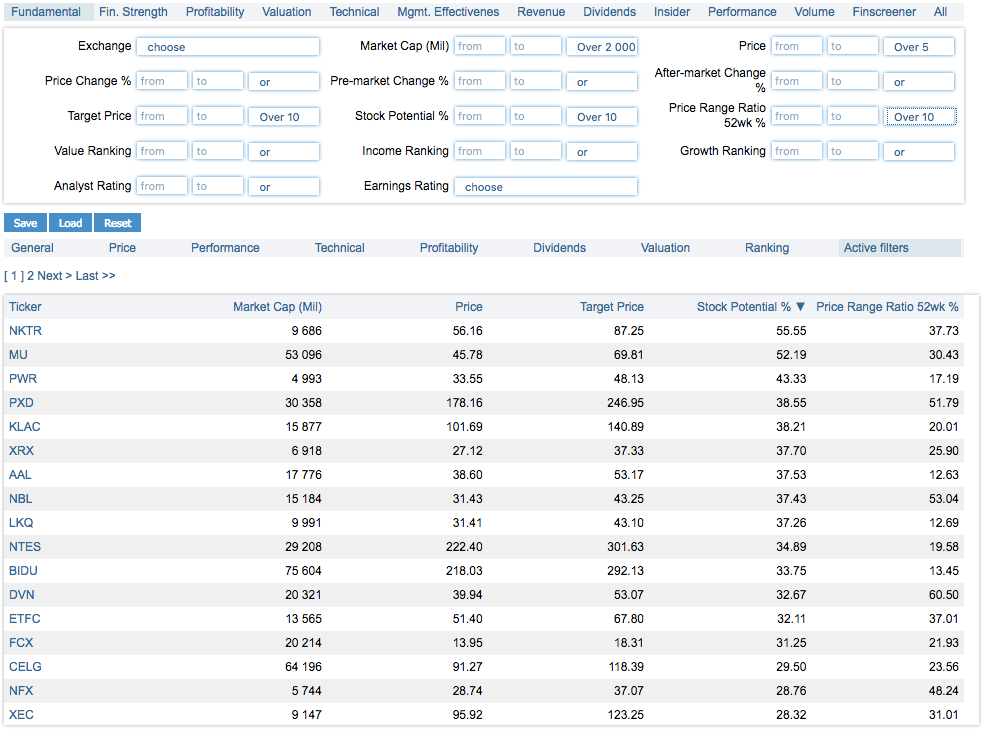This screenshot has height=736, width=989.
Task: Switch to the Fin. Strength tab
Action: [x=133, y=12]
